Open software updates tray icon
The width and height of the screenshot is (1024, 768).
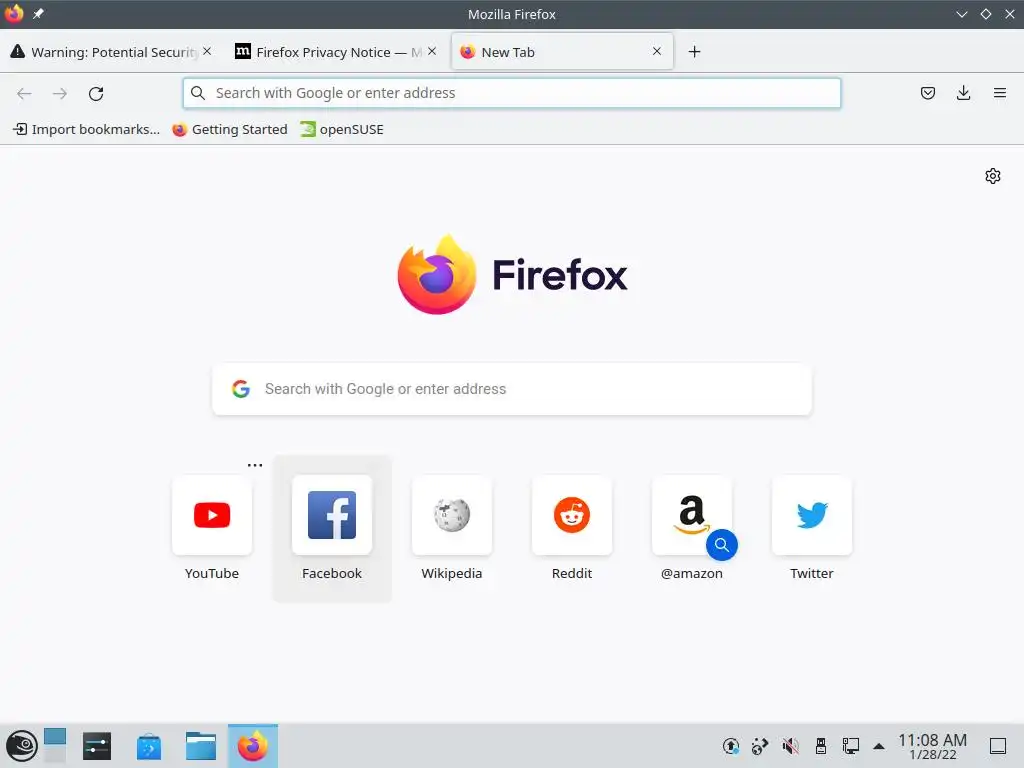pyautogui.click(x=731, y=746)
